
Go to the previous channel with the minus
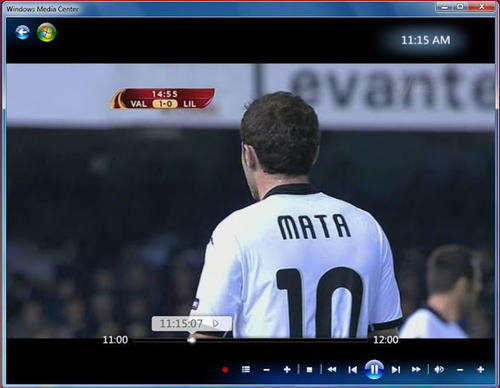[x=266, y=370]
